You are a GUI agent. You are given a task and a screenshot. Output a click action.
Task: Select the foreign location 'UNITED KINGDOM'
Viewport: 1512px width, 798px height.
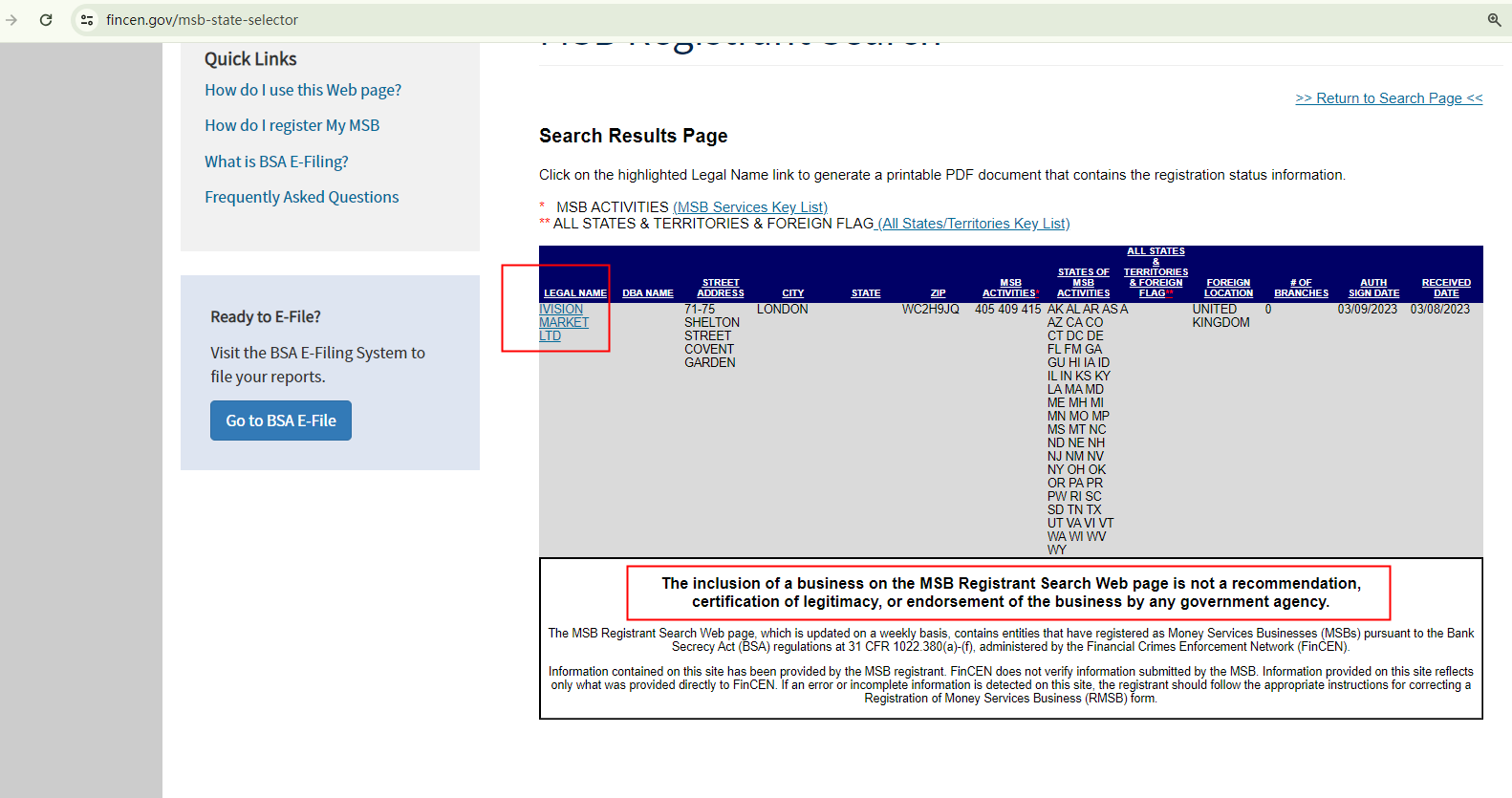[1221, 316]
